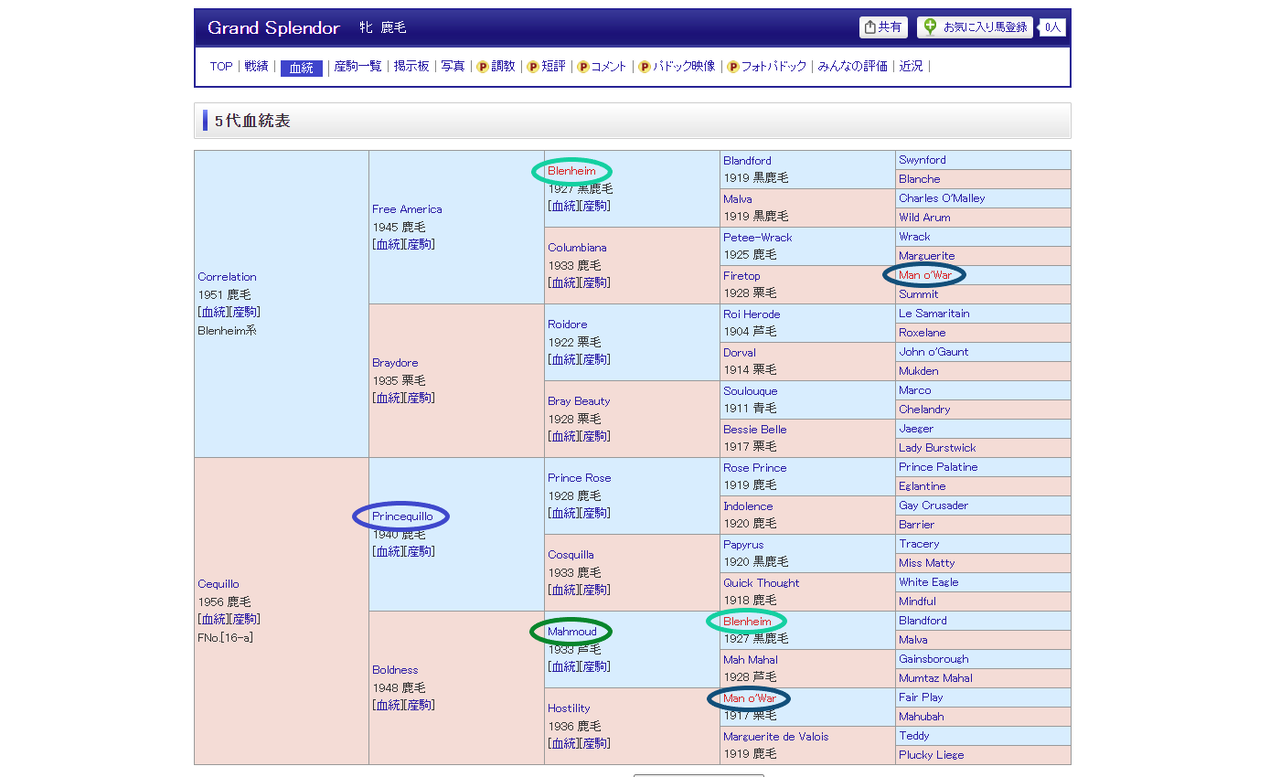
Task: View the 写真 tab
Action: coord(453,67)
